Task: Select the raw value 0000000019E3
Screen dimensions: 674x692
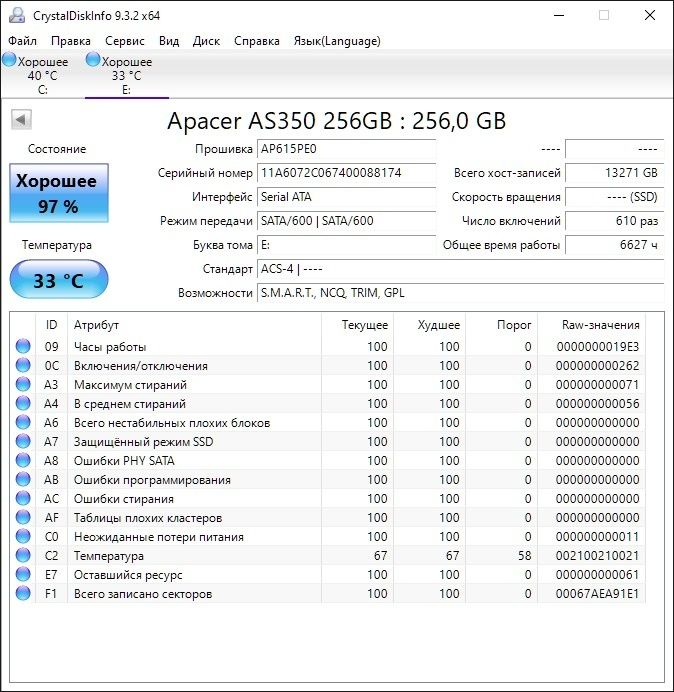Action: tap(597, 347)
